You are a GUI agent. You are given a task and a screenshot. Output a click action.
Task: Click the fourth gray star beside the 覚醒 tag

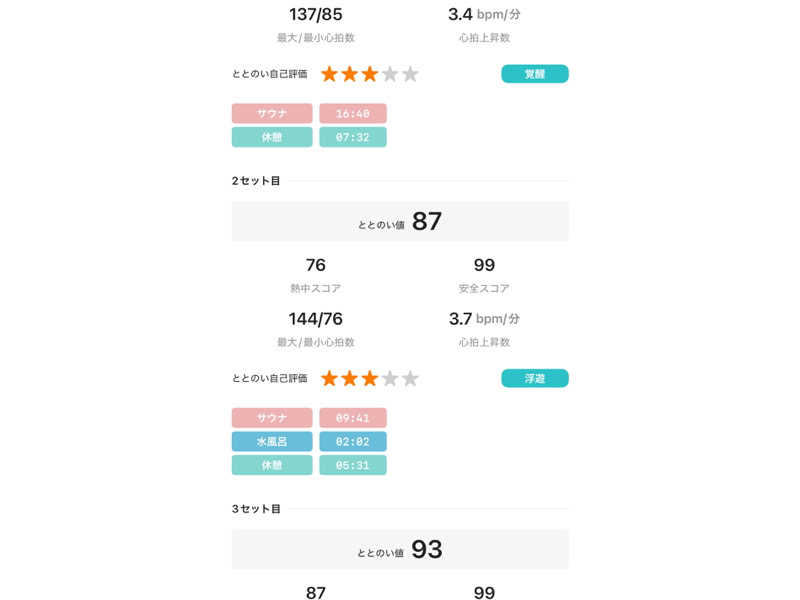pos(390,74)
